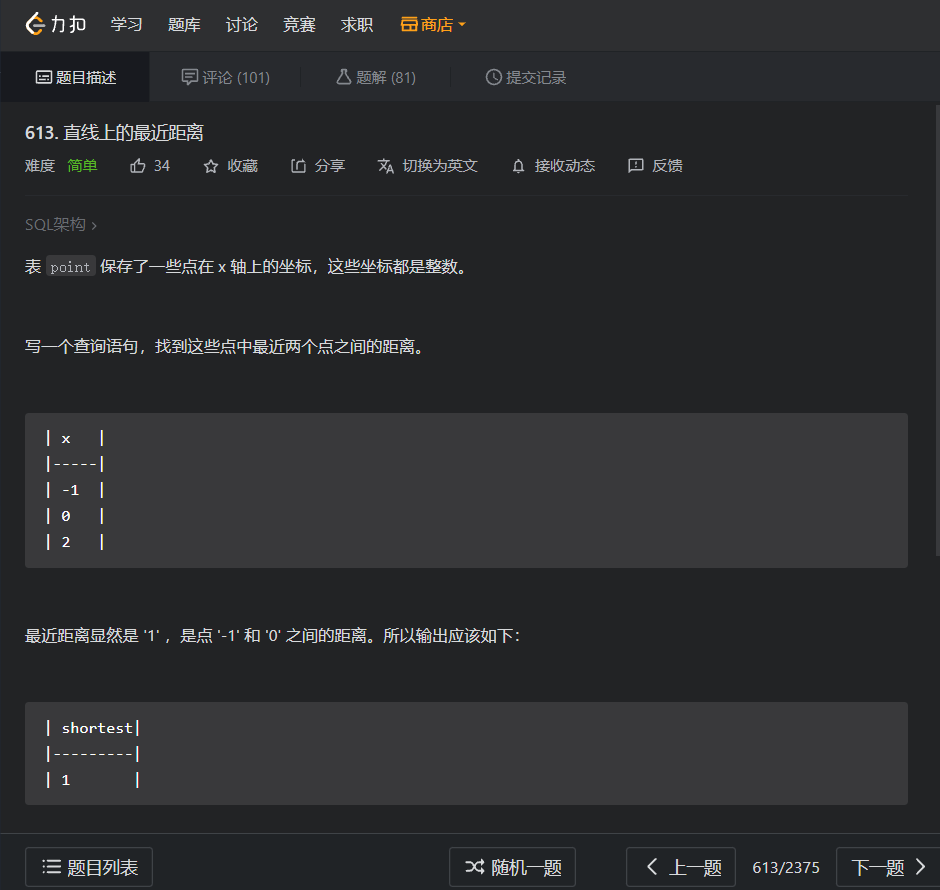Click the vertical scrollbar of description
The width and height of the screenshot is (940, 890).
(937, 330)
